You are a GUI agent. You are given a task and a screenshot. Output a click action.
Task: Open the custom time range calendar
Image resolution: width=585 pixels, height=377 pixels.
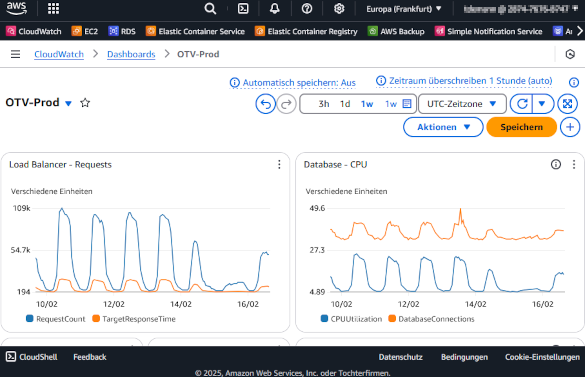pos(407,103)
